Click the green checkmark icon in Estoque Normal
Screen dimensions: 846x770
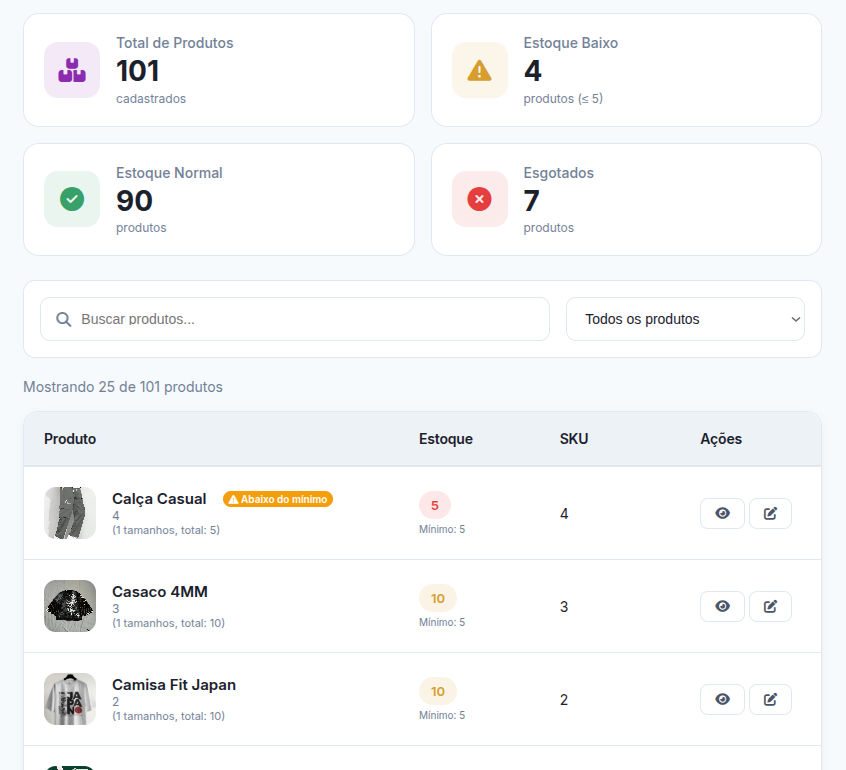point(72,199)
